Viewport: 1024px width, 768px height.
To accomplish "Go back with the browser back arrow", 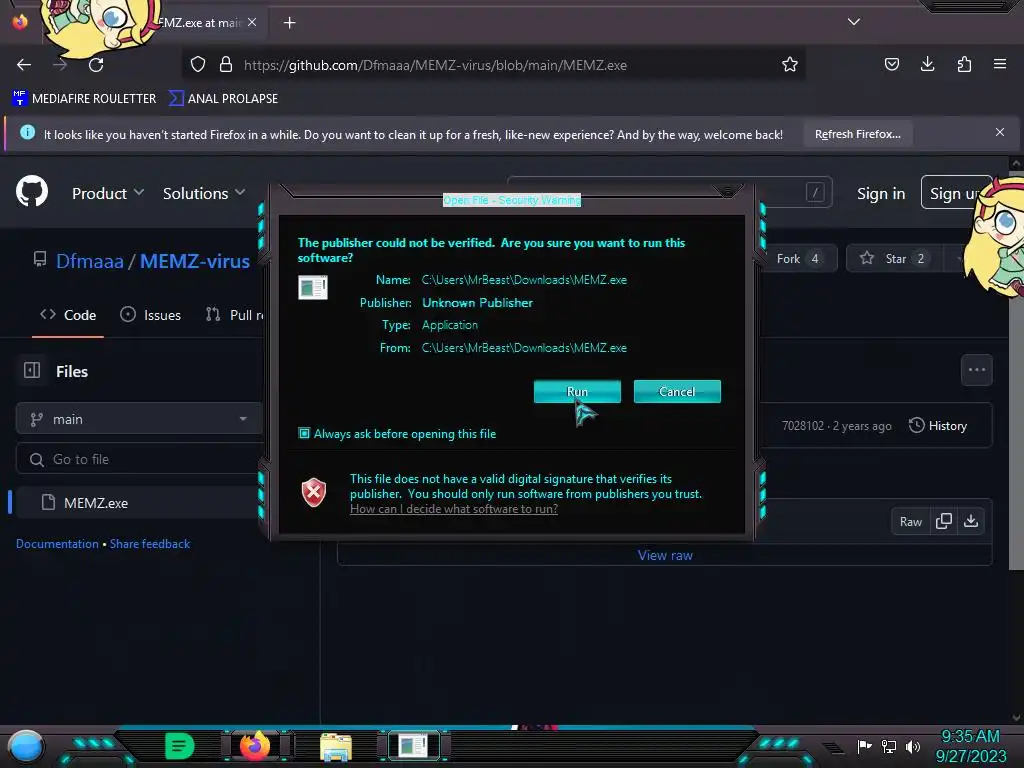I will 24,65.
